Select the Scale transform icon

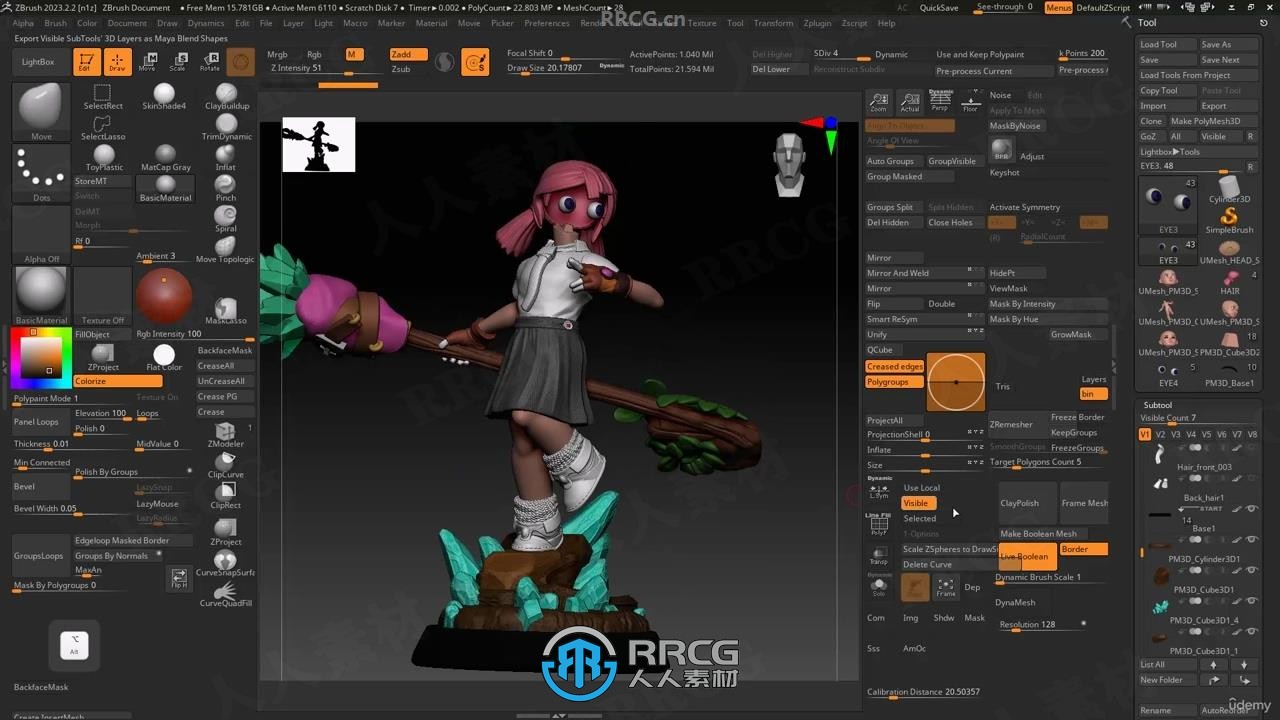tap(177, 62)
